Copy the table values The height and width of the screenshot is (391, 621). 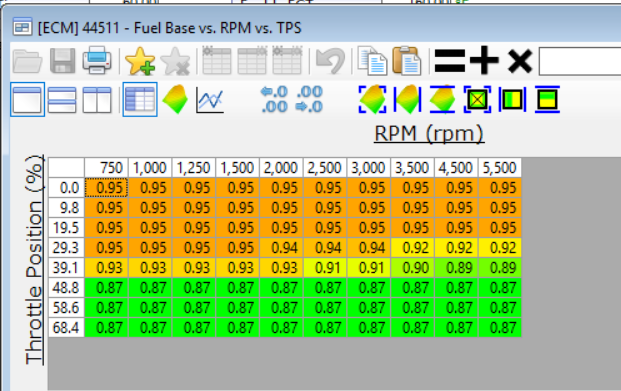(x=372, y=61)
